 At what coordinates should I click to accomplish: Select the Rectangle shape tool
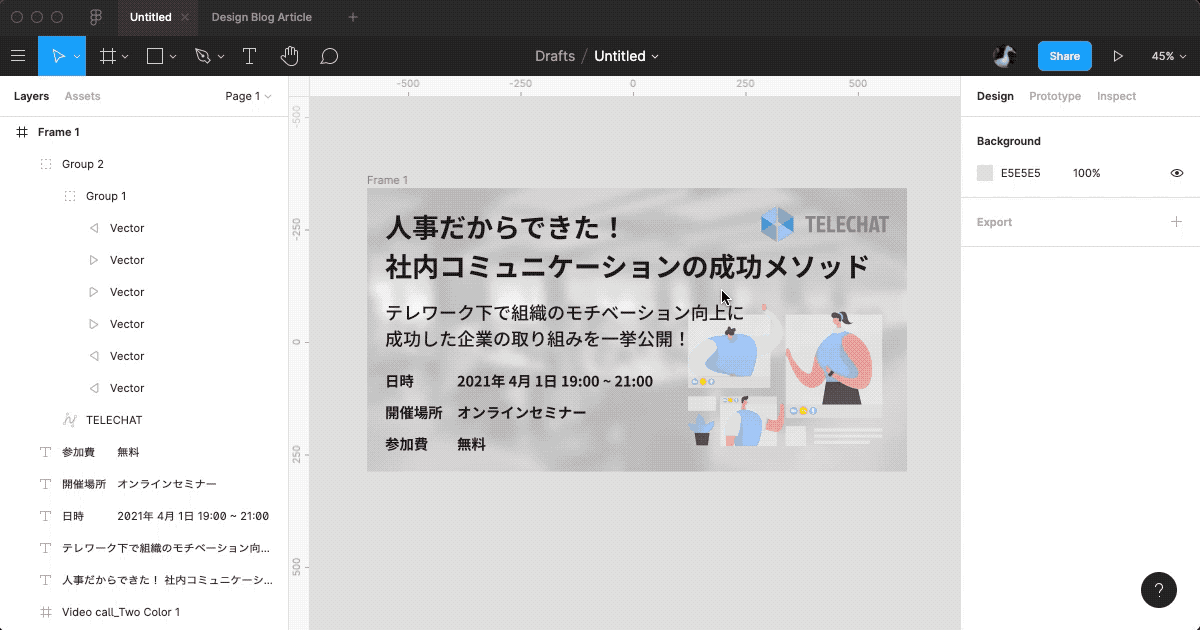pyautogui.click(x=155, y=56)
